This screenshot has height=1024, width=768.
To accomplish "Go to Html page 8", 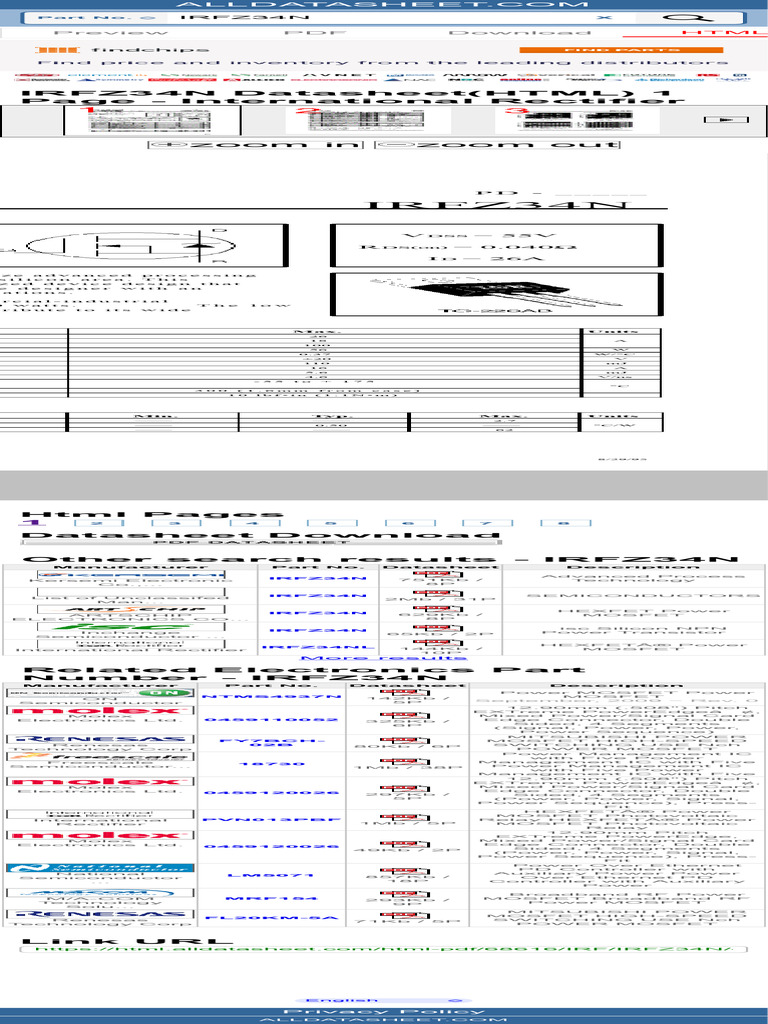I will [x=566, y=523].
